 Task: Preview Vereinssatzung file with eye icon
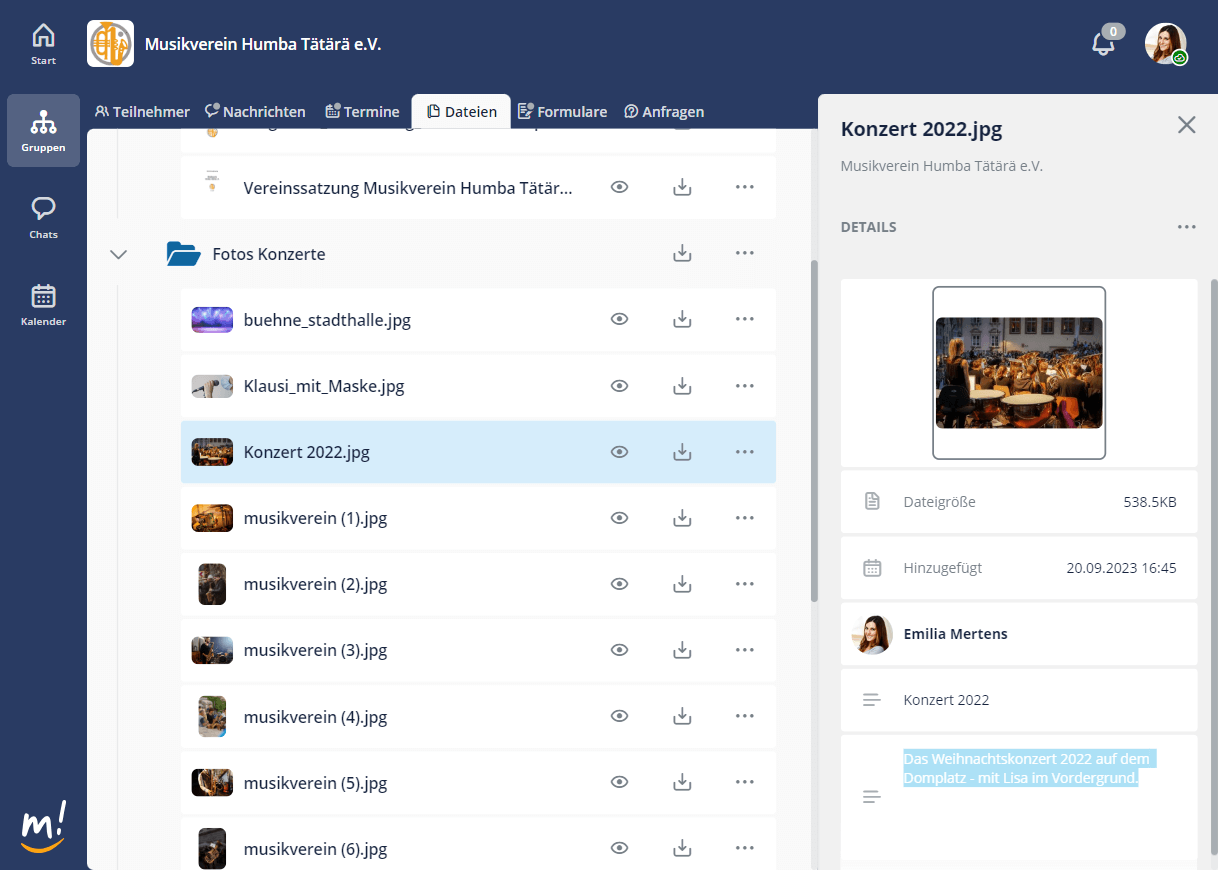click(x=620, y=187)
